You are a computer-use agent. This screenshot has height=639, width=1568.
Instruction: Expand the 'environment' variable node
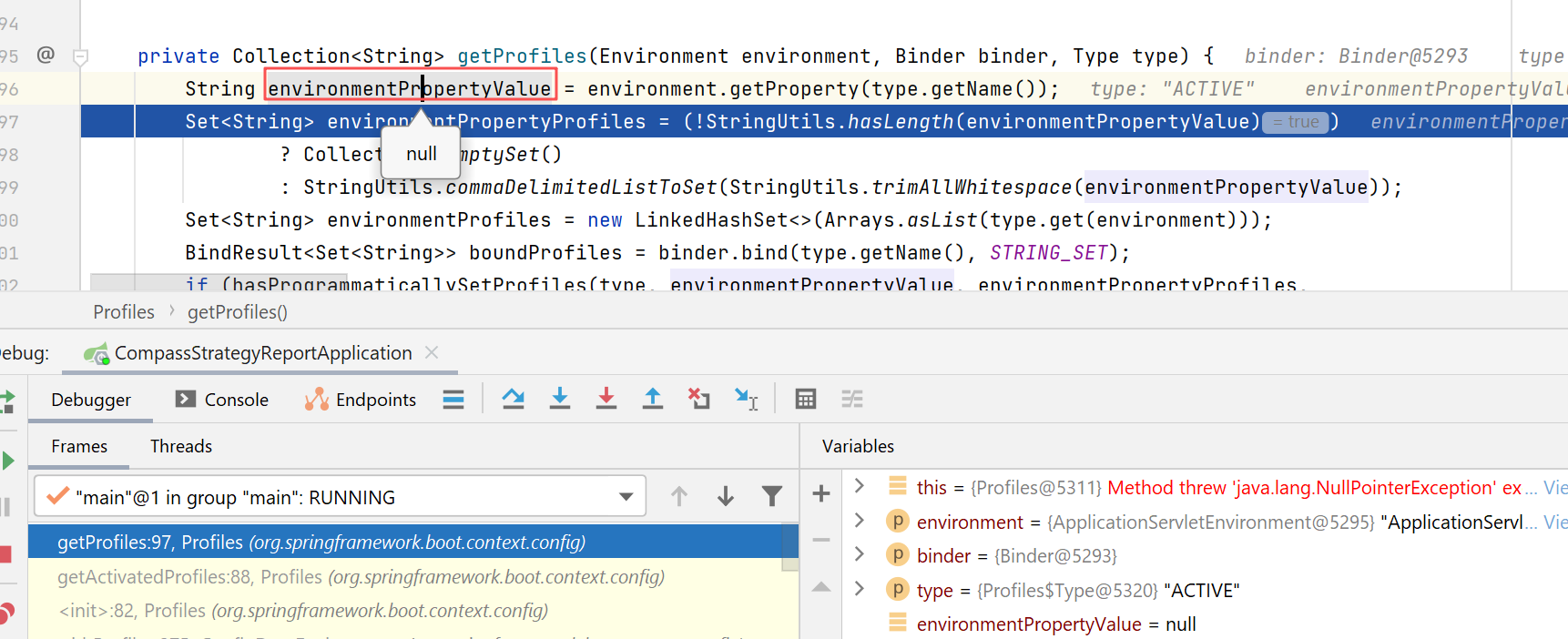859,521
